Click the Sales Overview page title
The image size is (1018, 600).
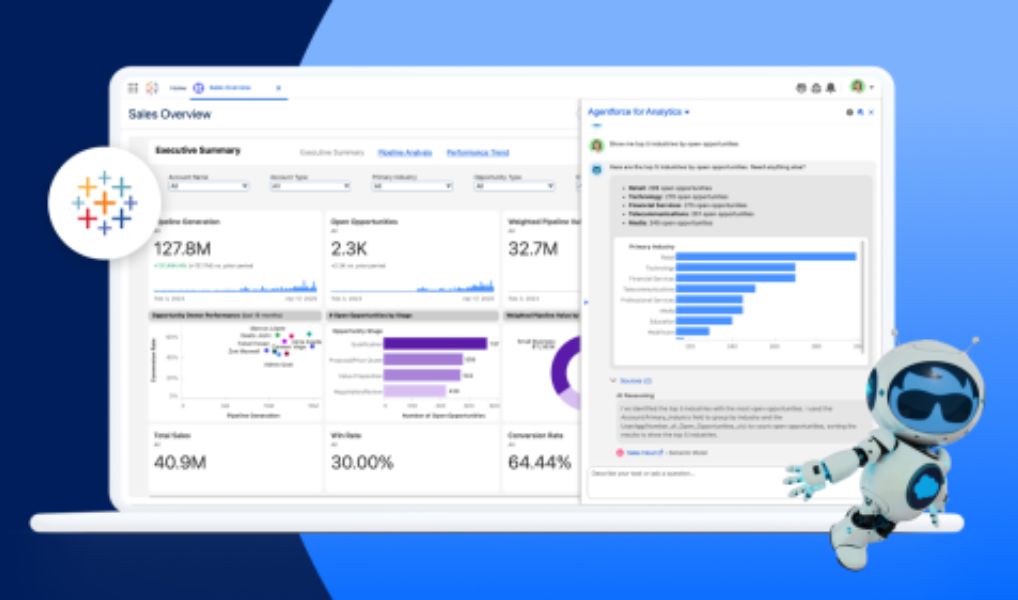tap(169, 114)
